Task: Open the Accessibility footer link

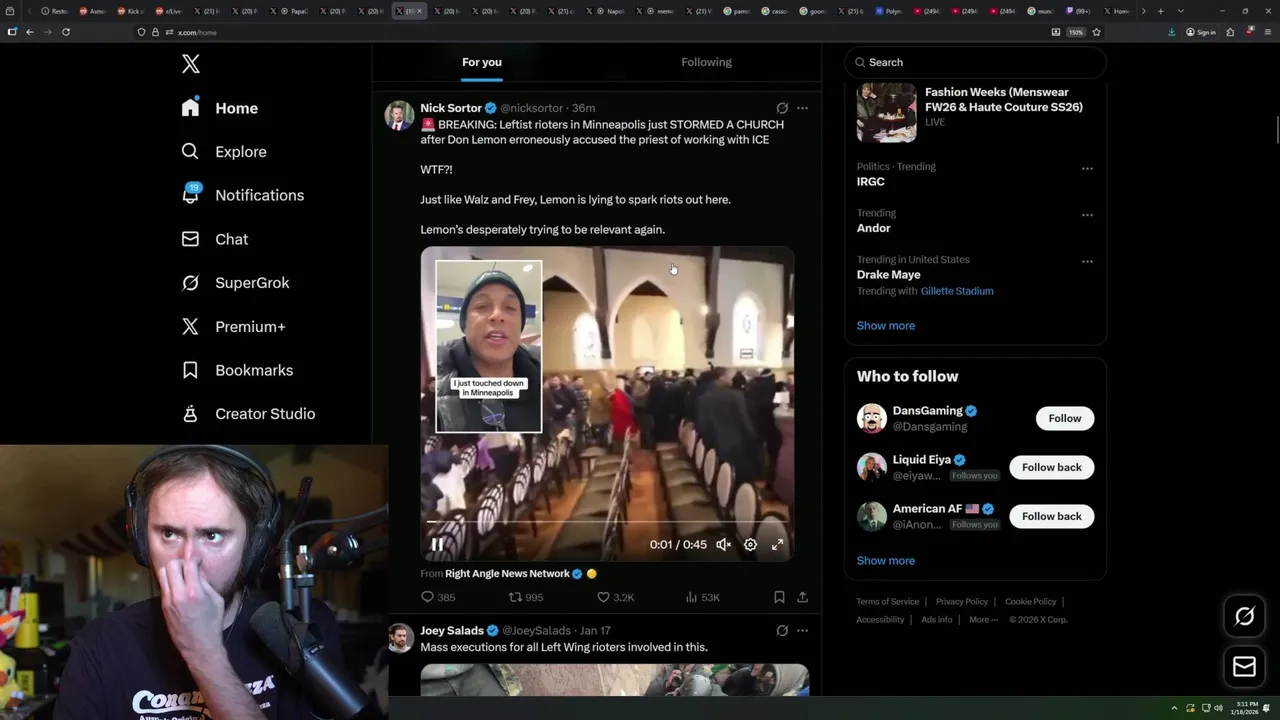Action: 880,619
